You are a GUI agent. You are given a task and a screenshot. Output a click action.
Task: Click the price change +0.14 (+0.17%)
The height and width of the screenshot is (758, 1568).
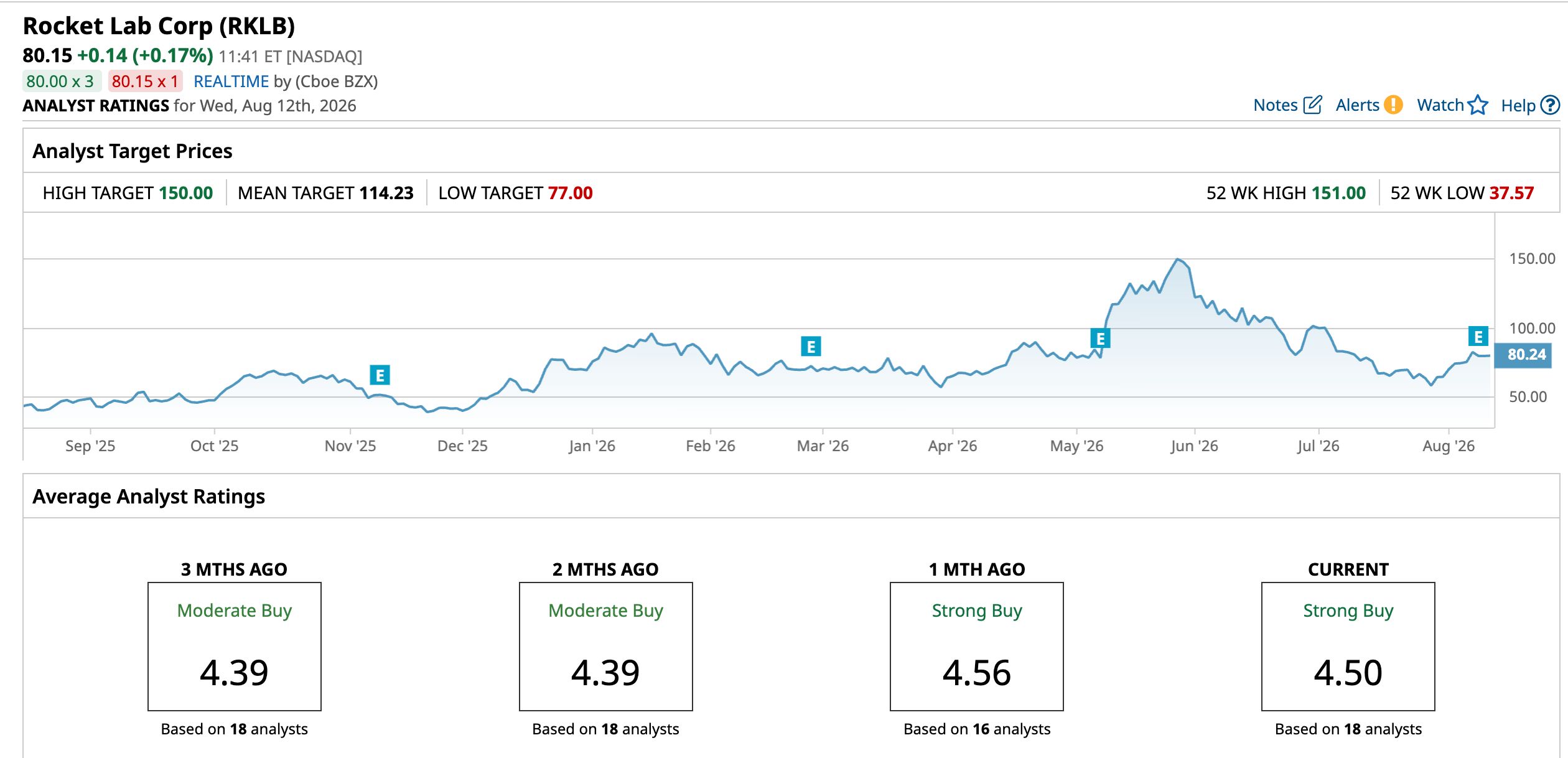click(145, 56)
